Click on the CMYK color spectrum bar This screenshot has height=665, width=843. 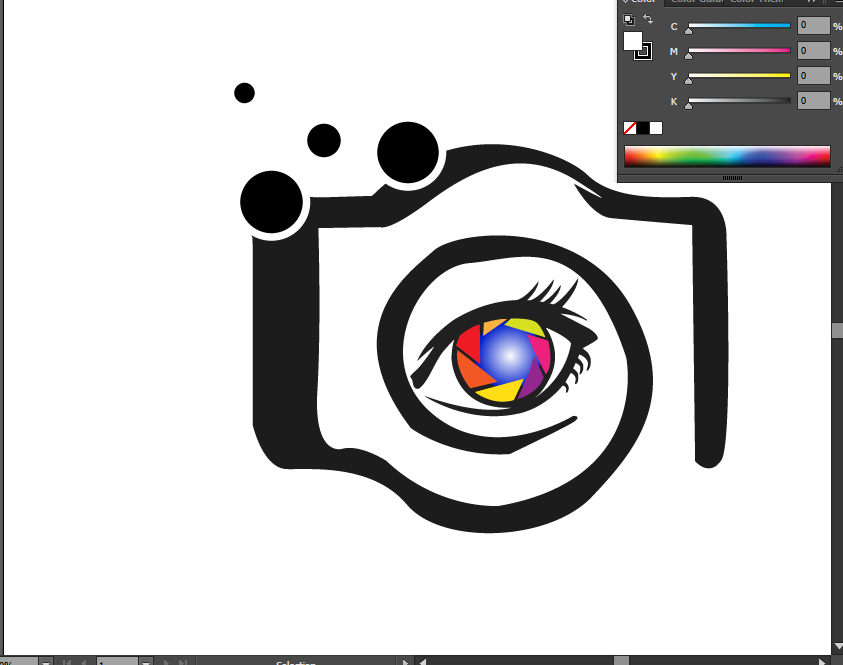[x=727, y=156]
